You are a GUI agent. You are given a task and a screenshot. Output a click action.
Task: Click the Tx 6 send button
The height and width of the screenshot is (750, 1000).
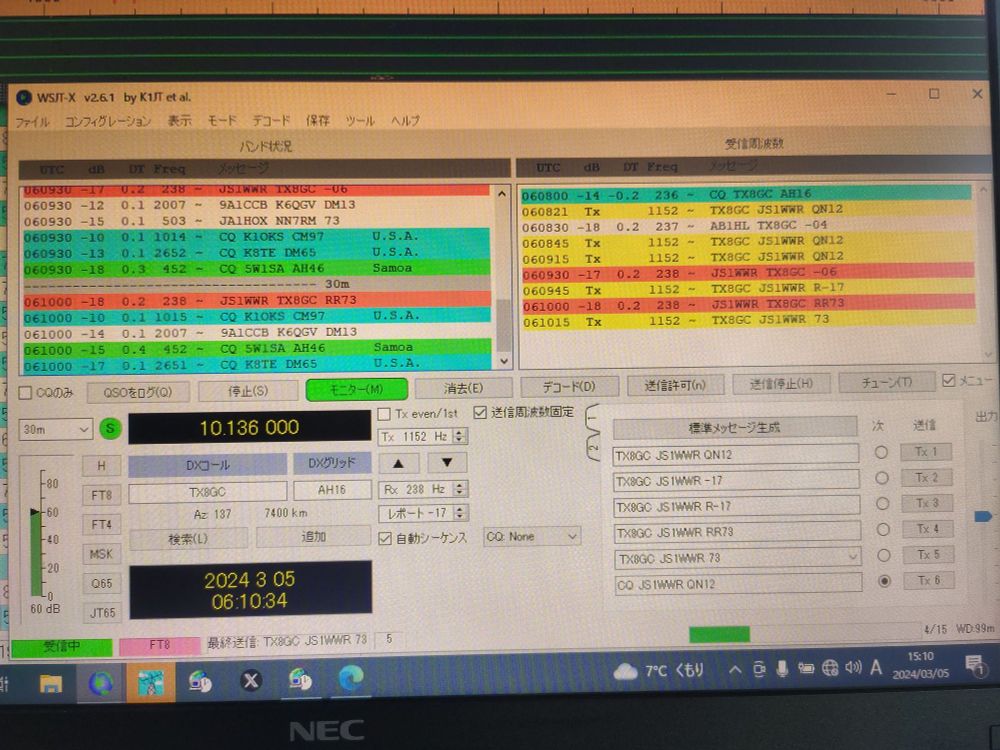point(927,580)
